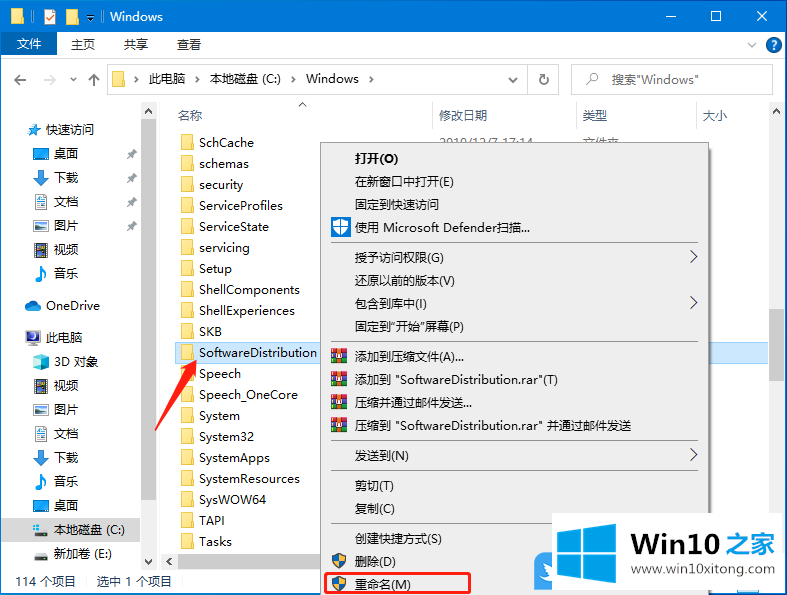Select 本地磁盘 (C:) in the navigation pane
Image resolution: width=787 pixels, height=595 pixels.
click(88, 530)
